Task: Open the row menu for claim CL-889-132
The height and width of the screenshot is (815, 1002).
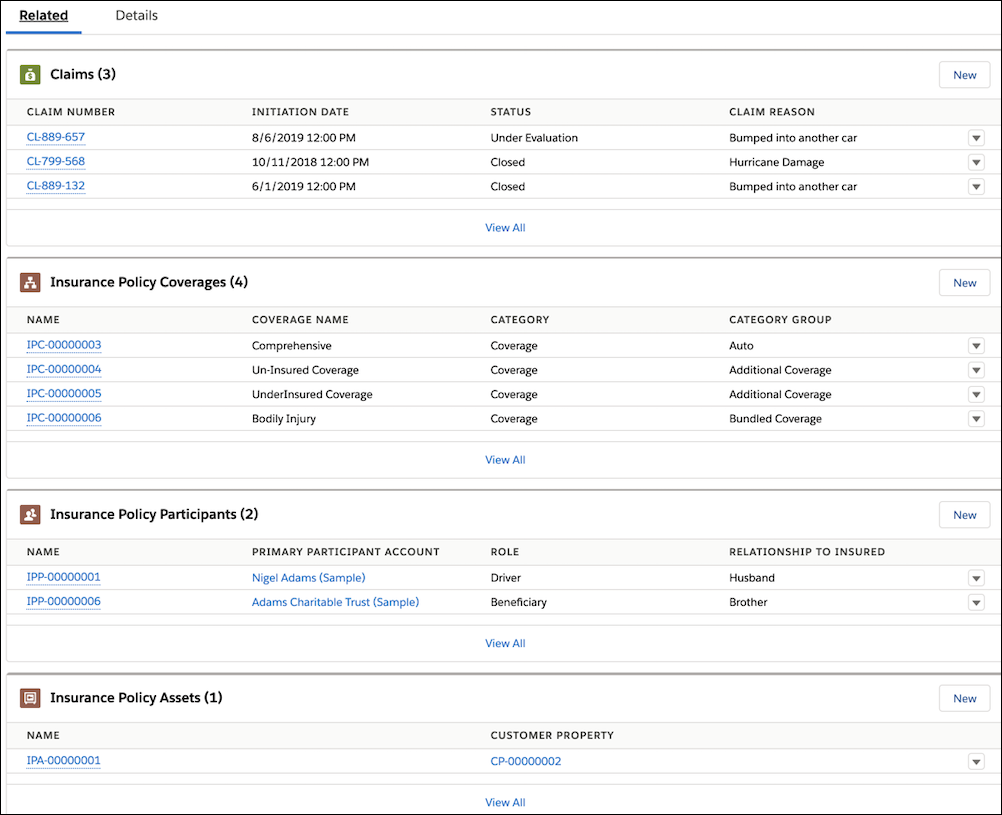Action: (976, 187)
